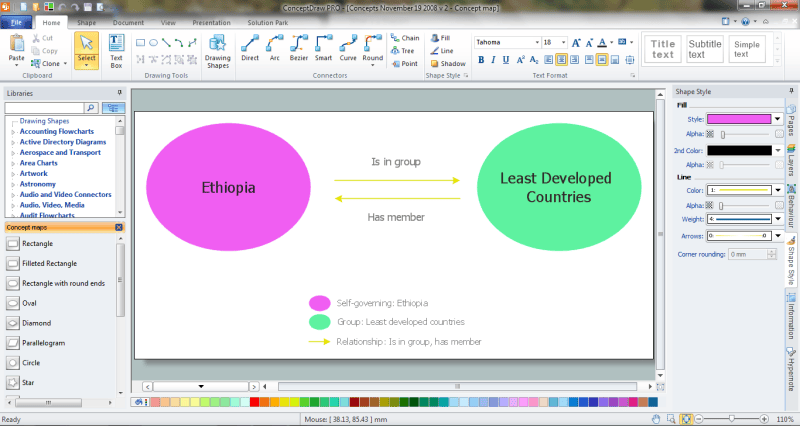The width and height of the screenshot is (800, 426).
Task: Select the Direct connector tool
Action: tap(250, 48)
